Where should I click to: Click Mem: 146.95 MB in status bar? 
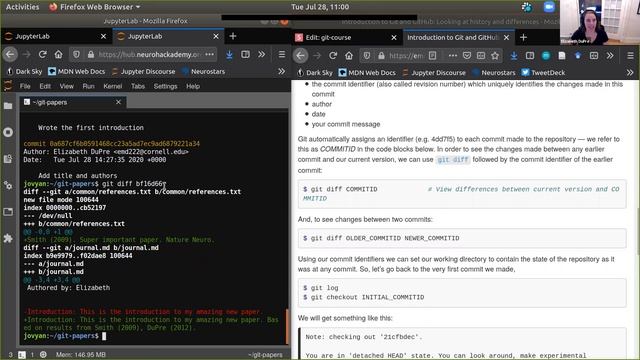[80, 355]
